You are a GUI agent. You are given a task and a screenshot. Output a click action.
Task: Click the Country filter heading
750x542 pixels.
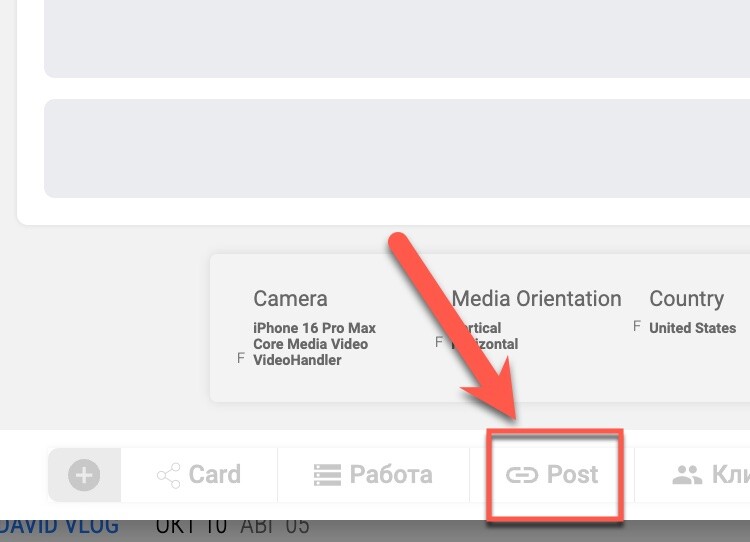pyautogui.click(x=686, y=299)
